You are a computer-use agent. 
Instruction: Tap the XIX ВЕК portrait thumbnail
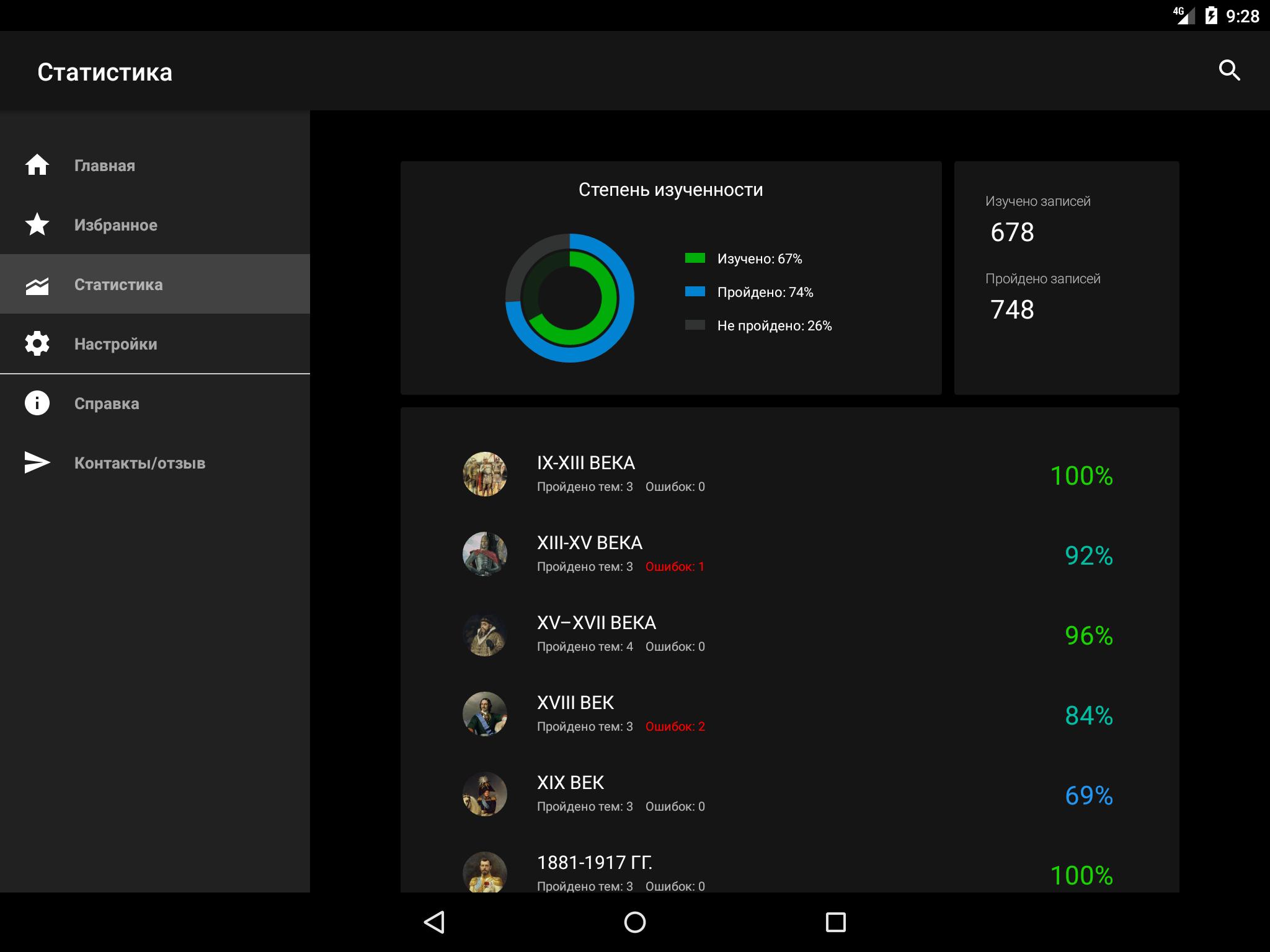click(x=485, y=794)
